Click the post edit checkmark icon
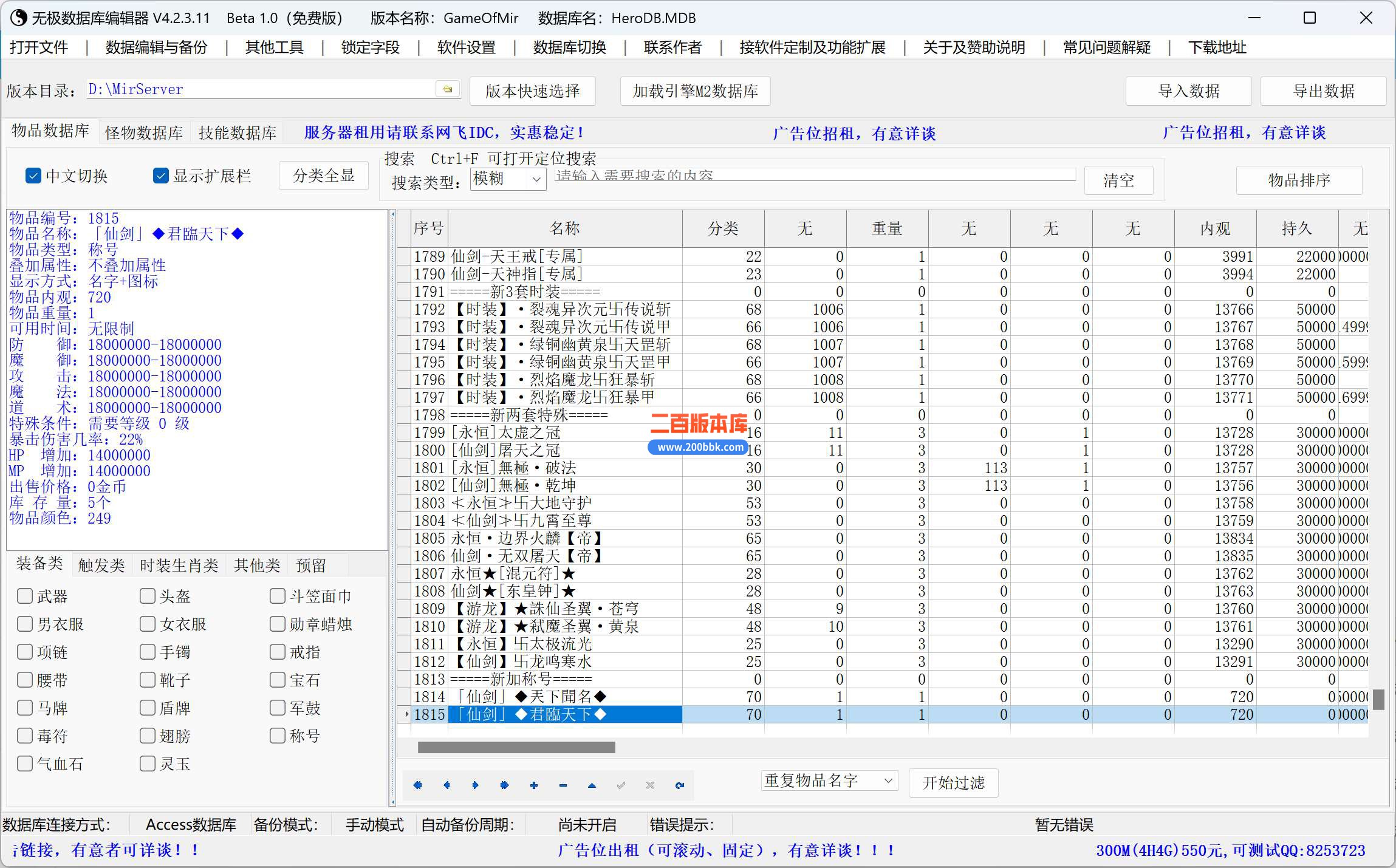 pyautogui.click(x=621, y=785)
